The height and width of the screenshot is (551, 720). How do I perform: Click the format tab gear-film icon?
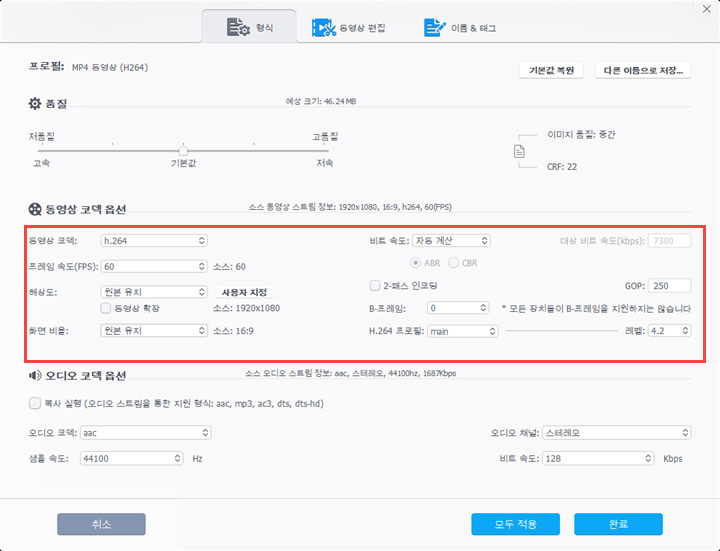point(238,28)
